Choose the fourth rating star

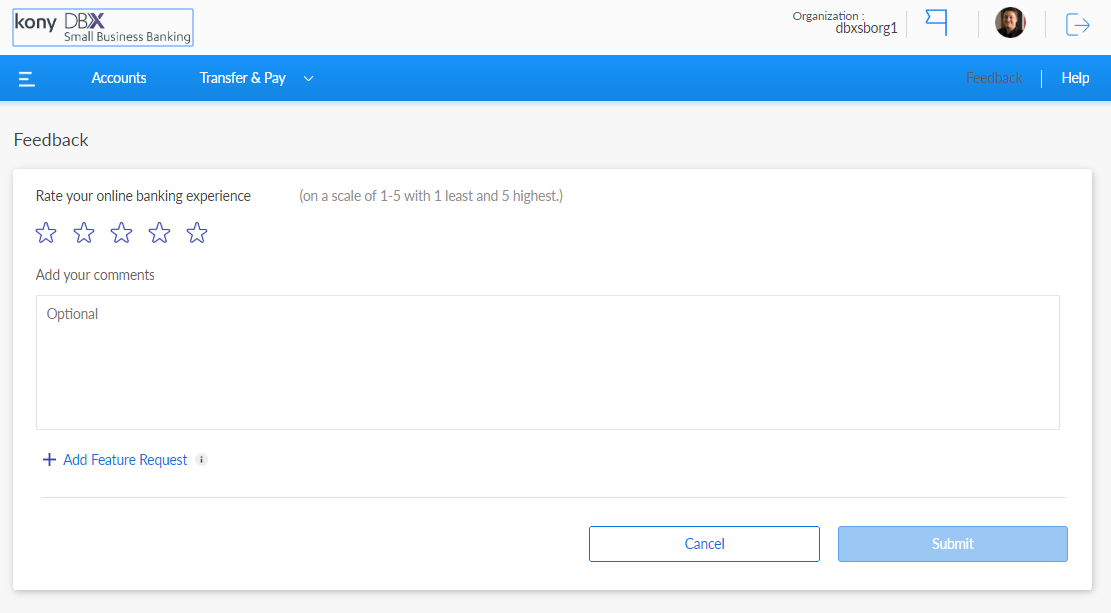point(159,233)
